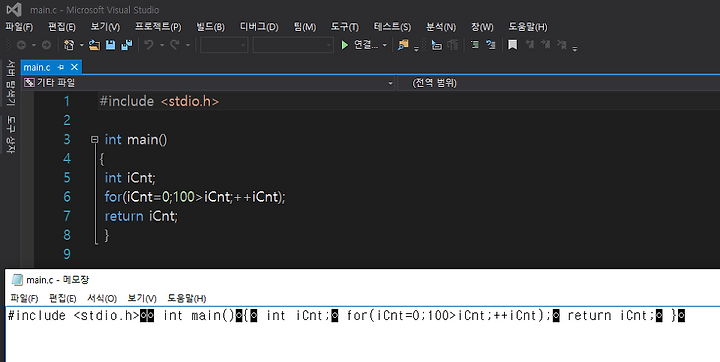Click the clear bookmarks icon
The width and height of the screenshot is (720, 362).
pos(561,45)
